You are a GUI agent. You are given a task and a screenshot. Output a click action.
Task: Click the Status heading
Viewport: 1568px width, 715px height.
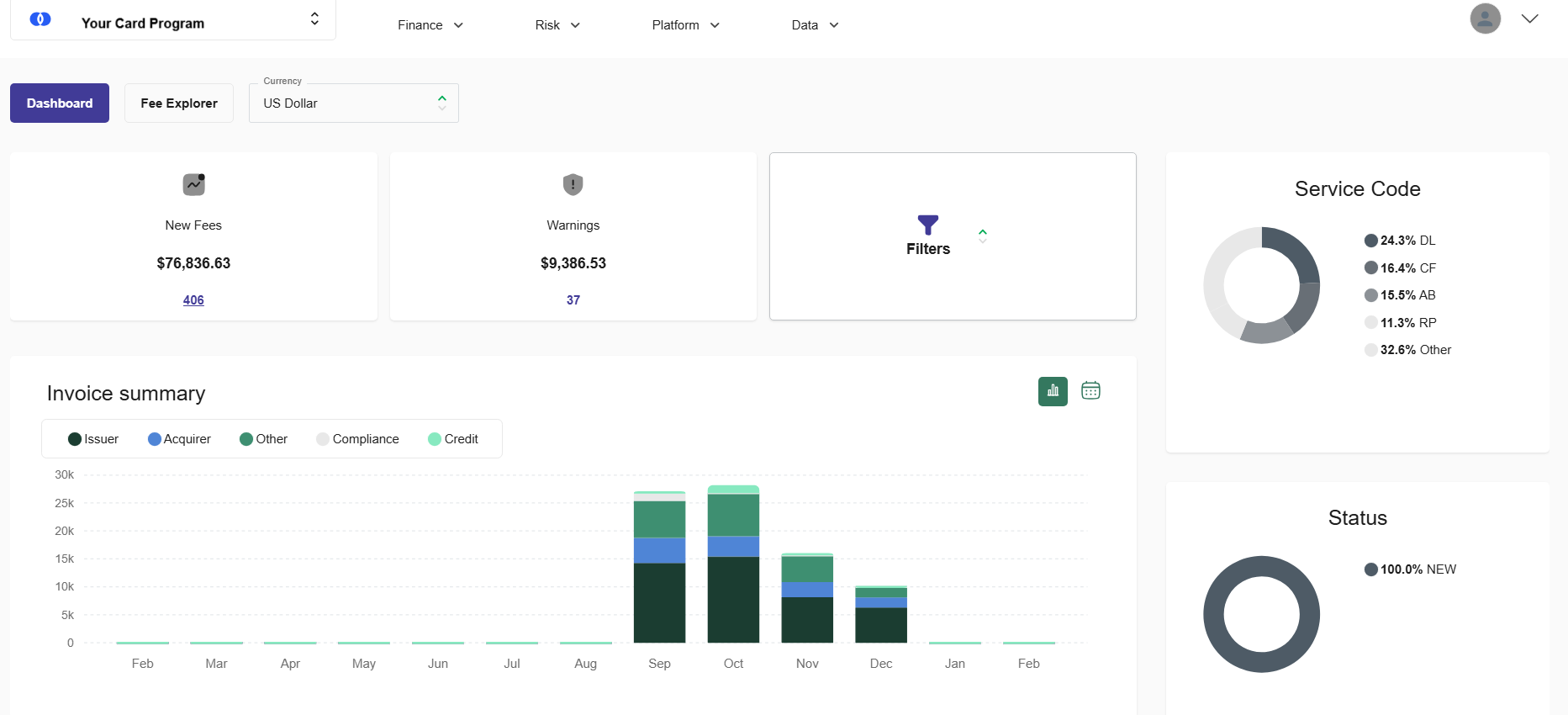pyautogui.click(x=1357, y=518)
